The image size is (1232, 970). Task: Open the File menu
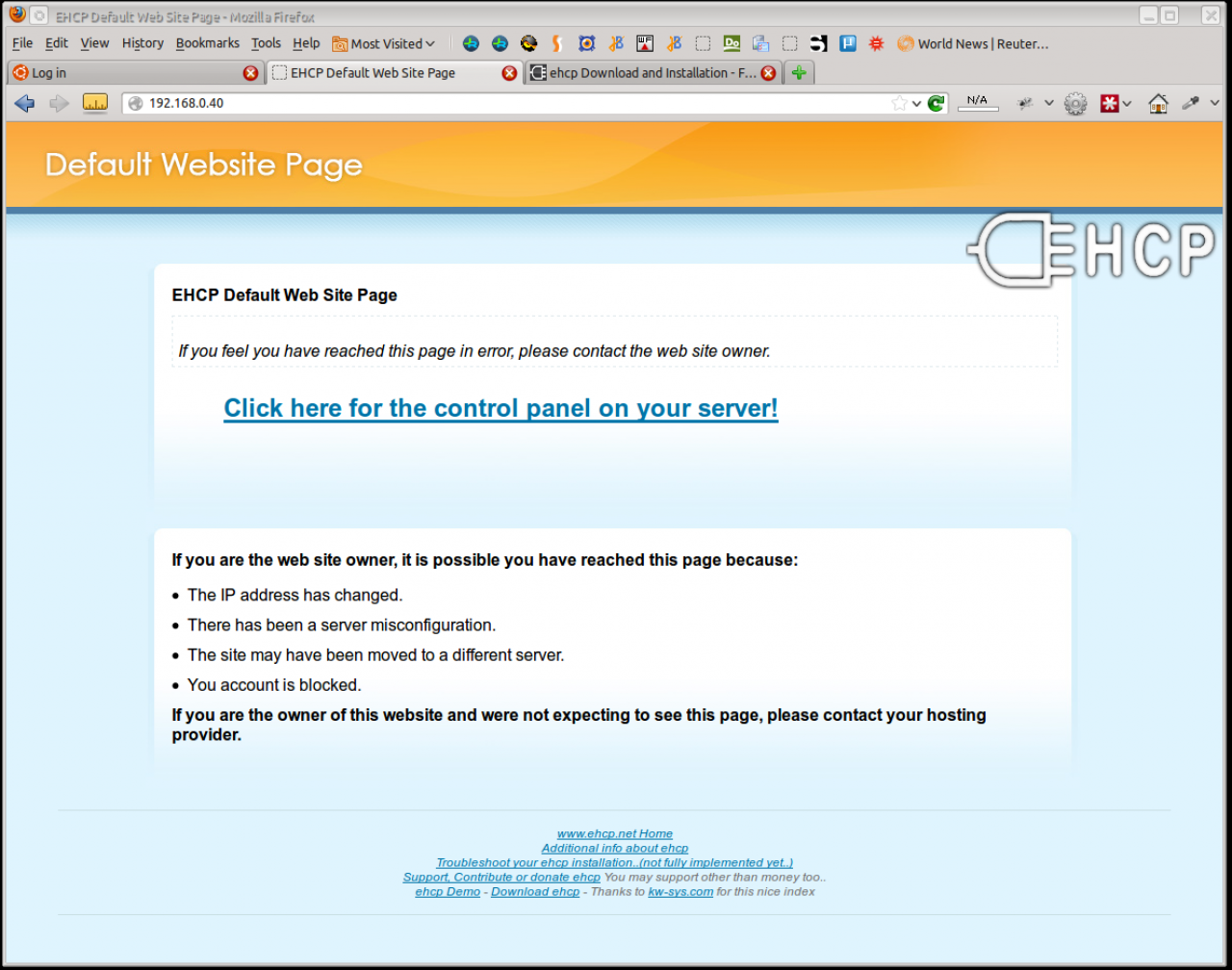point(22,43)
